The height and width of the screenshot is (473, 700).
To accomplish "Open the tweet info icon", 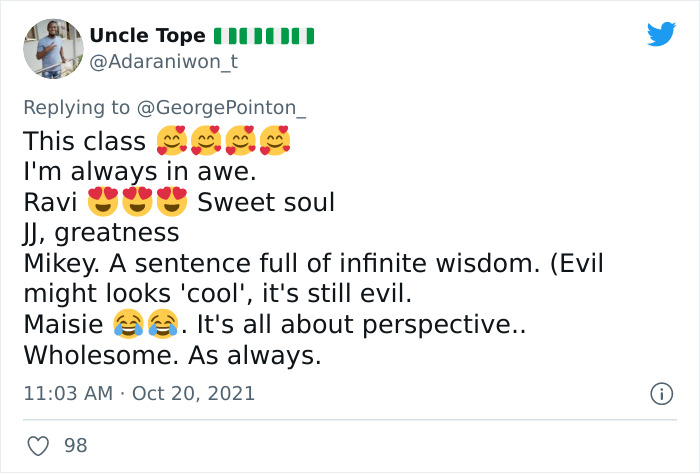I will [661, 394].
